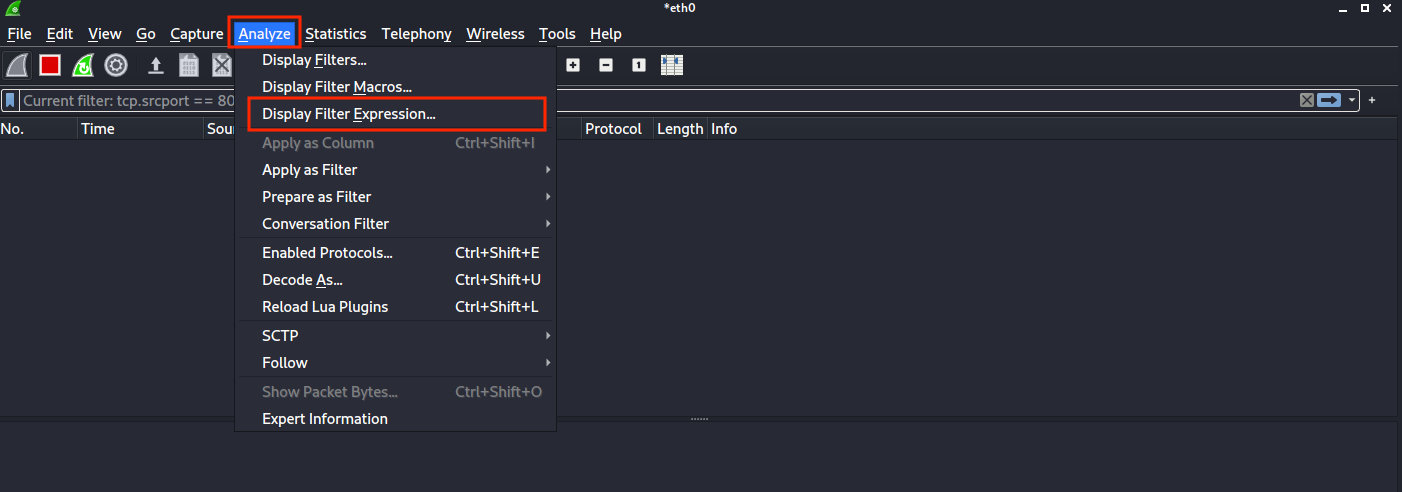This screenshot has width=1402, height=492.
Task: Select Reload Lua Plugins entry
Action: [x=395, y=307]
